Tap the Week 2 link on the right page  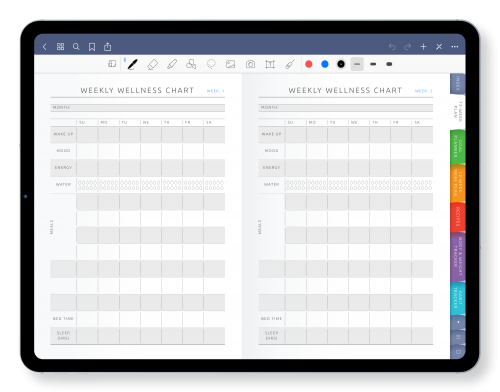point(424,91)
